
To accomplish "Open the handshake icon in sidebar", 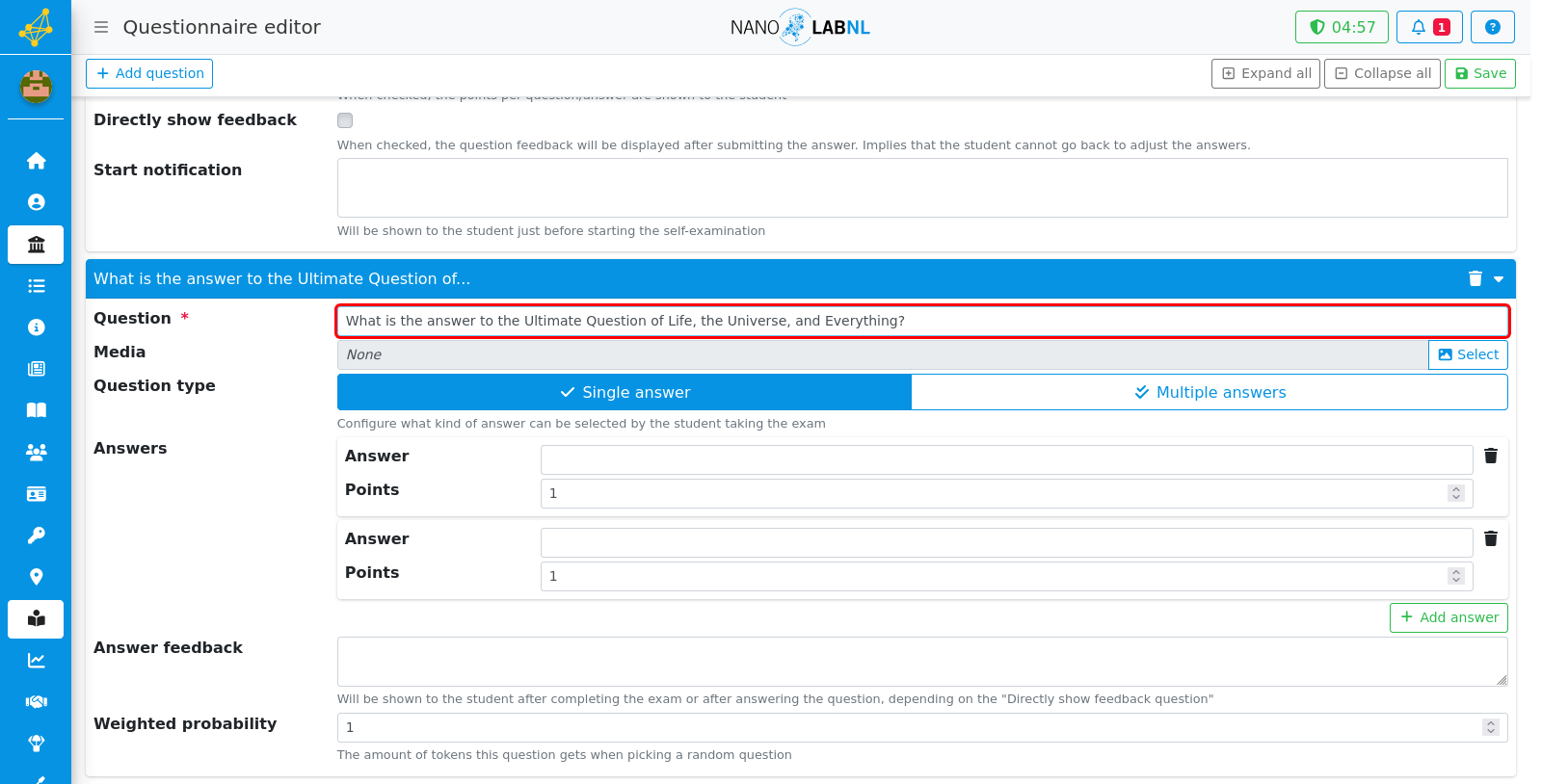I will coord(37,702).
